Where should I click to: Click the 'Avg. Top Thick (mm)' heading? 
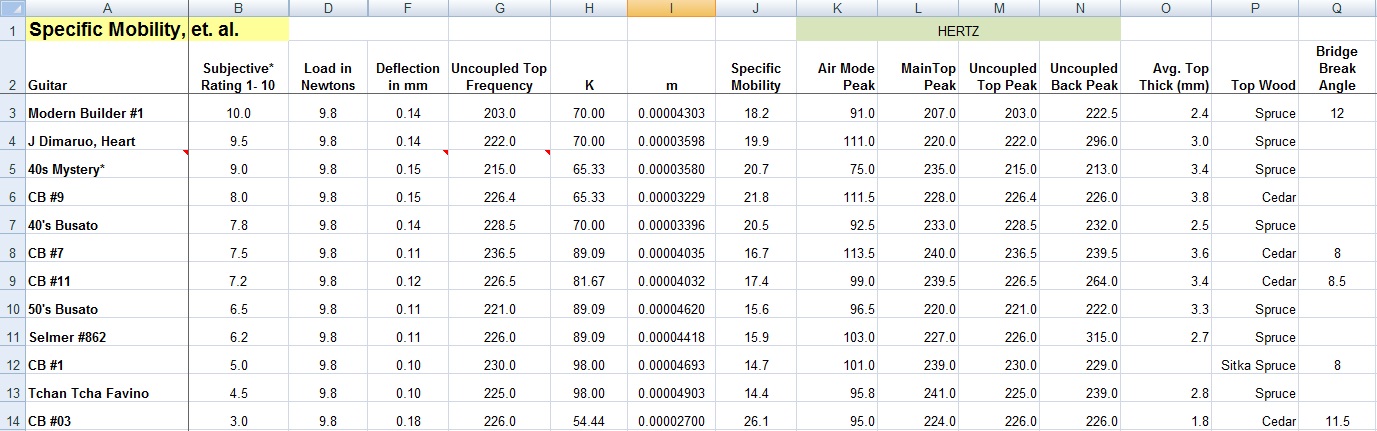pyautogui.click(x=1166, y=69)
